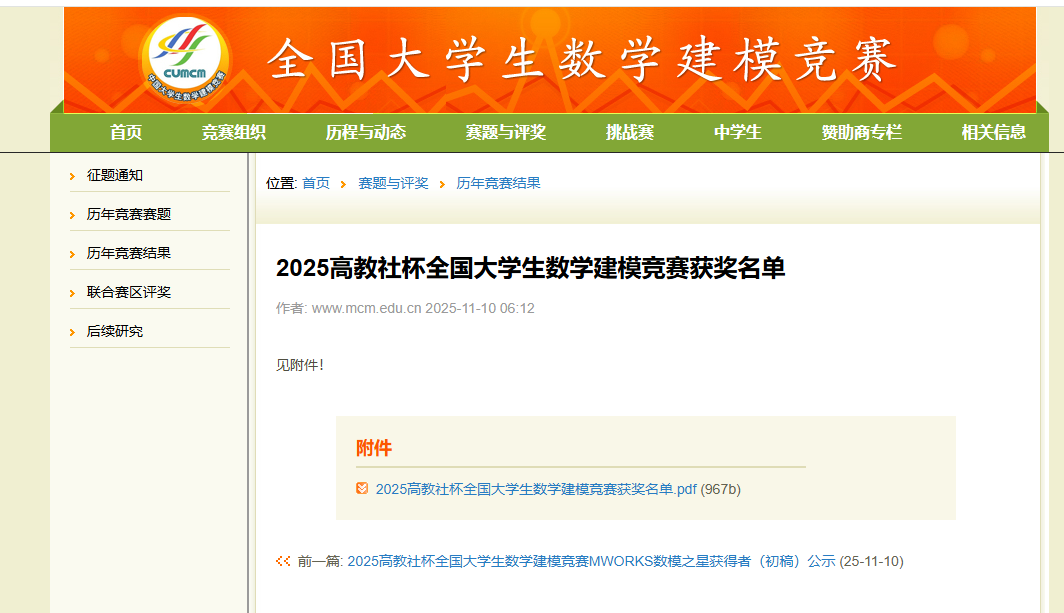1064x613 pixels.
Task: Click arrow icon beside 历年竞赛赛题
Action: click(x=73, y=215)
